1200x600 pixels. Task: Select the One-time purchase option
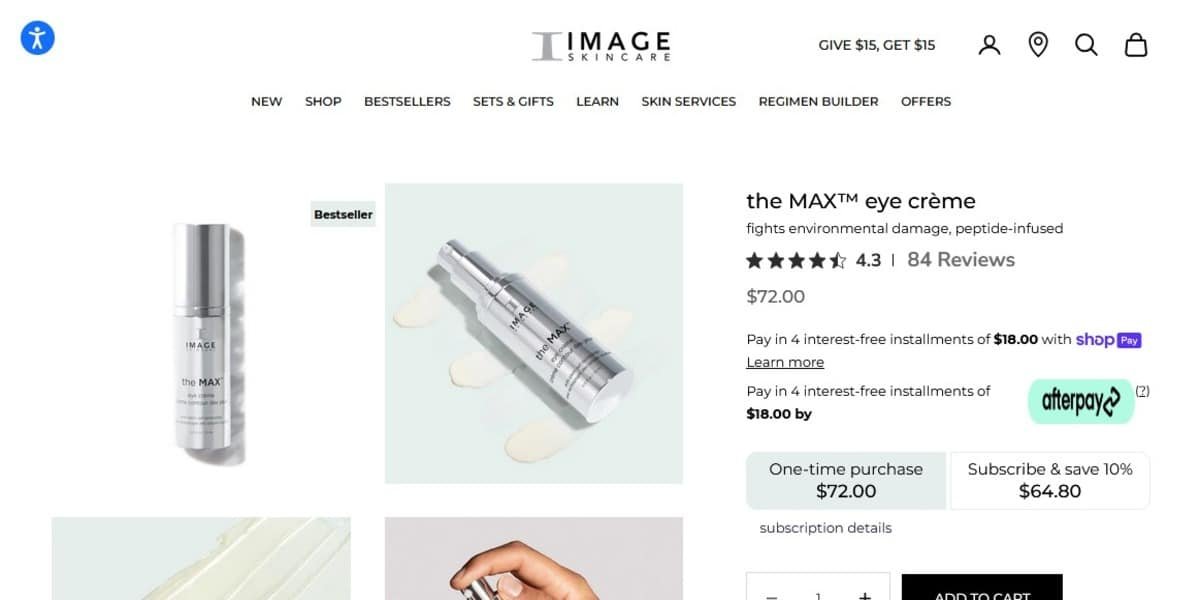tap(846, 480)
